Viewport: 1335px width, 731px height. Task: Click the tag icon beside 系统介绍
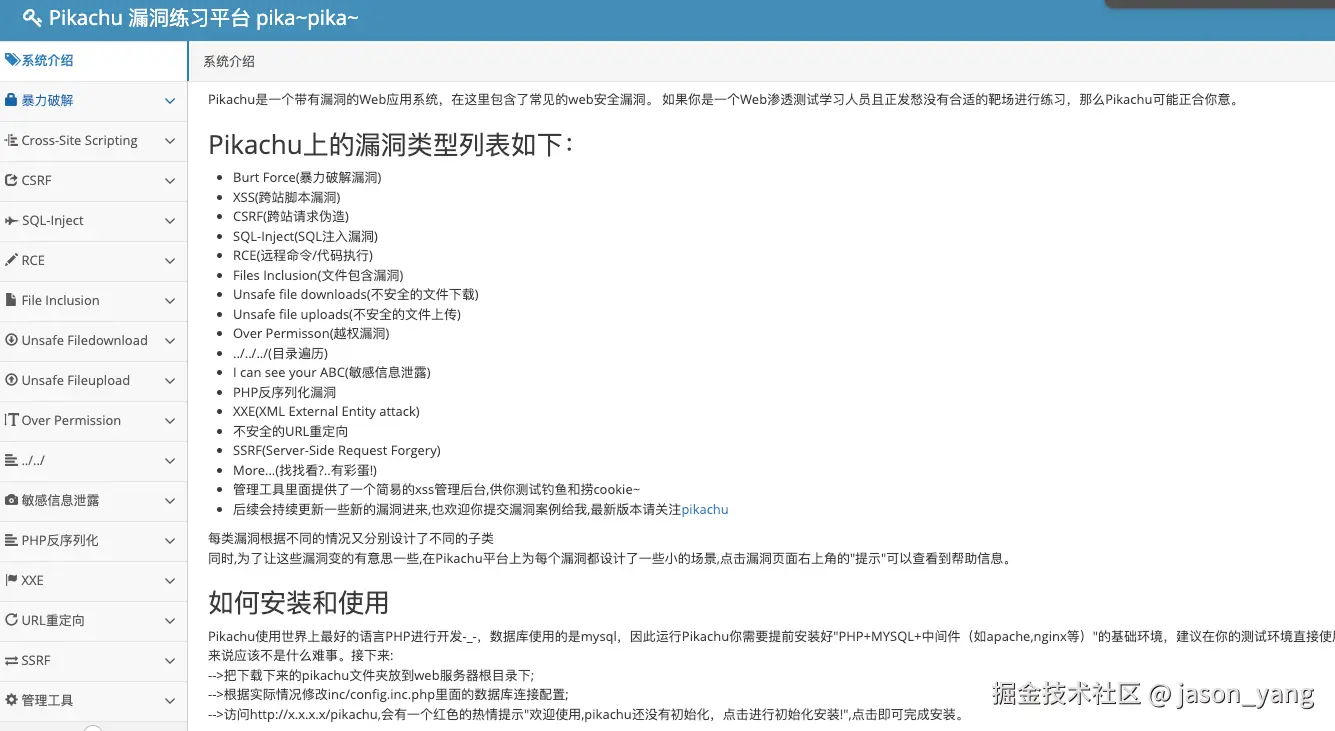coord(12,60)
